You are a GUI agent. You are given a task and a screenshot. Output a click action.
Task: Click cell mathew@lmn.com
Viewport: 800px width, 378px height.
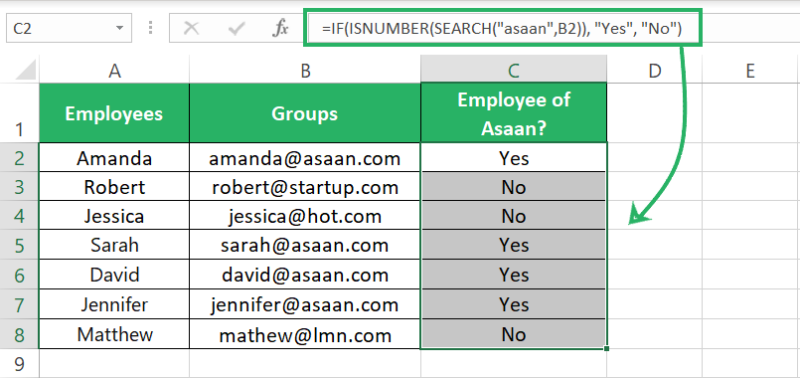[x=305, y=335]
